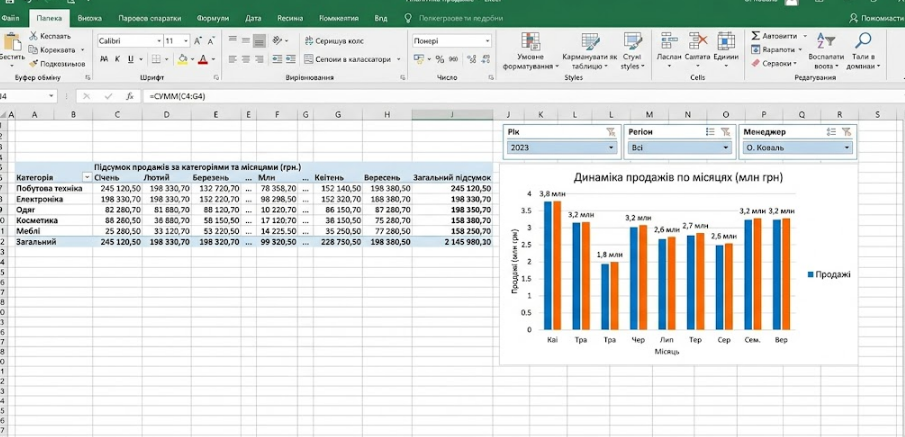Expand the merge and center dropdown arrow

pos(399,59)
